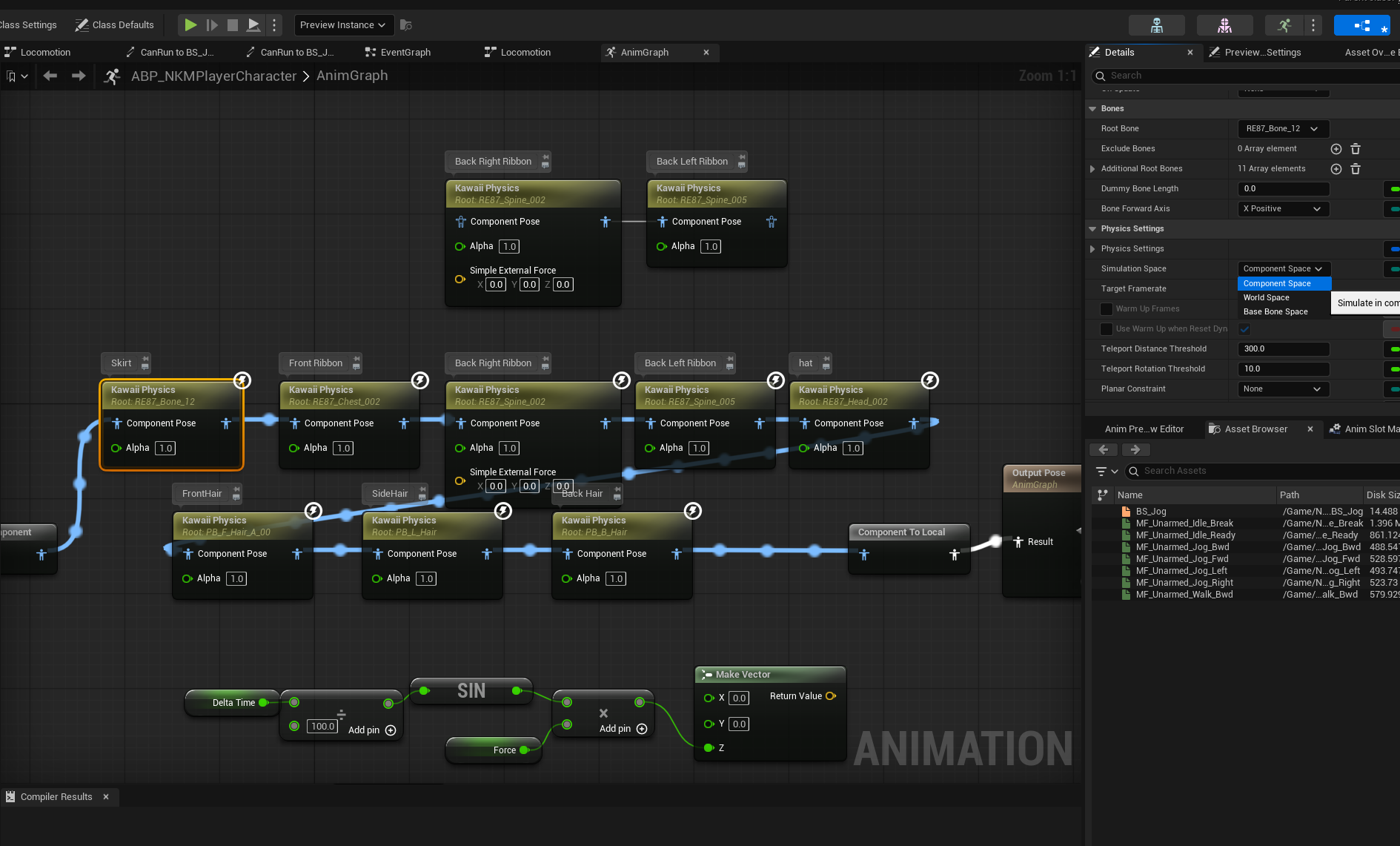Toggle the checked box beside Use Warm Up row
Screen dimensions: 1400x846
click(1244, 329)
